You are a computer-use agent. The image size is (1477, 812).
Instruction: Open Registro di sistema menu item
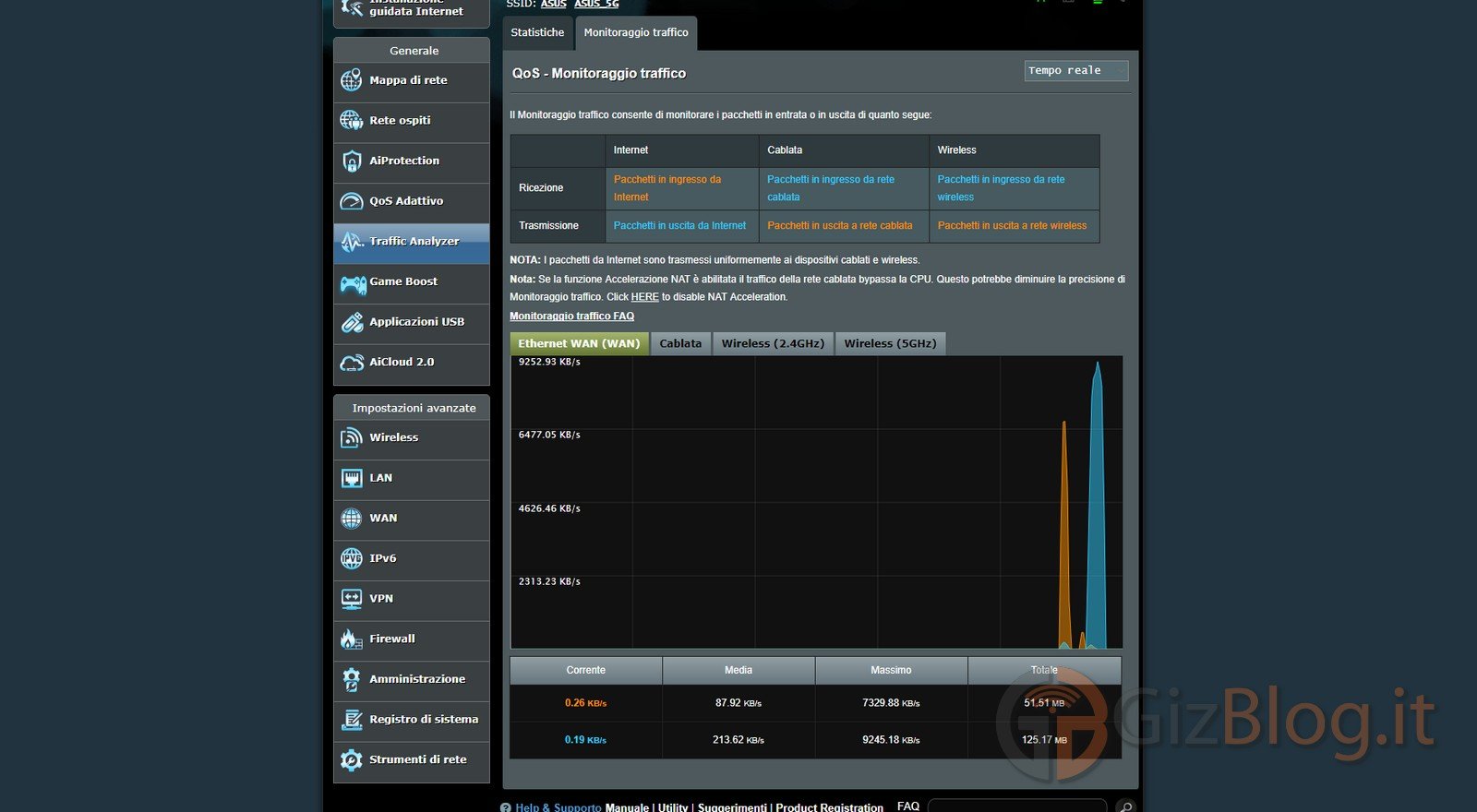click(x=412, y=720)
